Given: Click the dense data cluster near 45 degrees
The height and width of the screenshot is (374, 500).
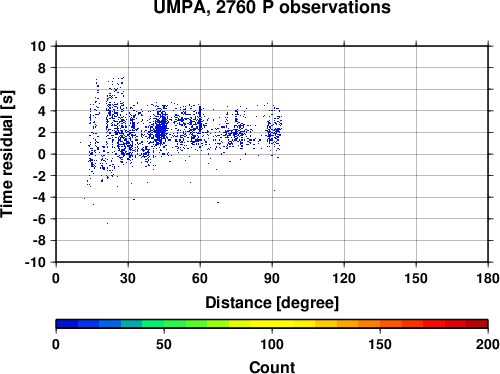Looking at the screenshot, I should tap(161, 128).
